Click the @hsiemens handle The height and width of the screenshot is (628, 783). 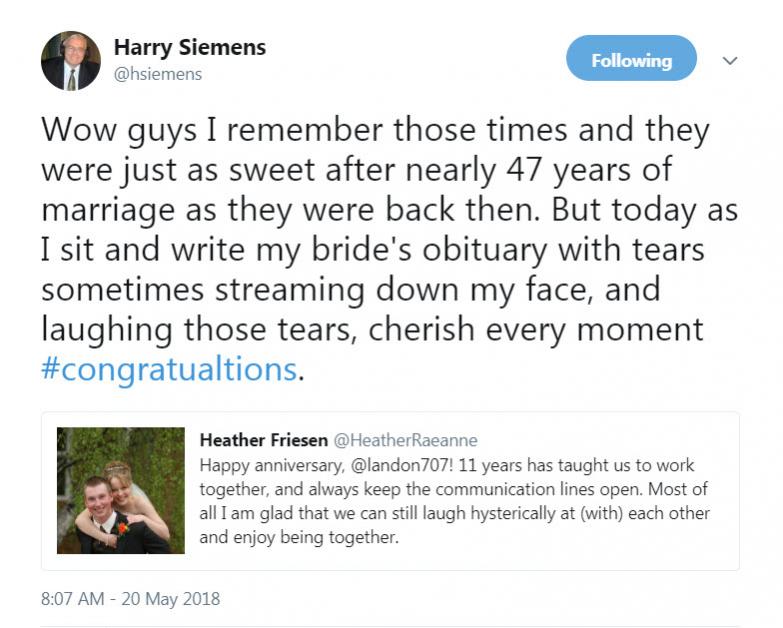click(x=158, y=74)
